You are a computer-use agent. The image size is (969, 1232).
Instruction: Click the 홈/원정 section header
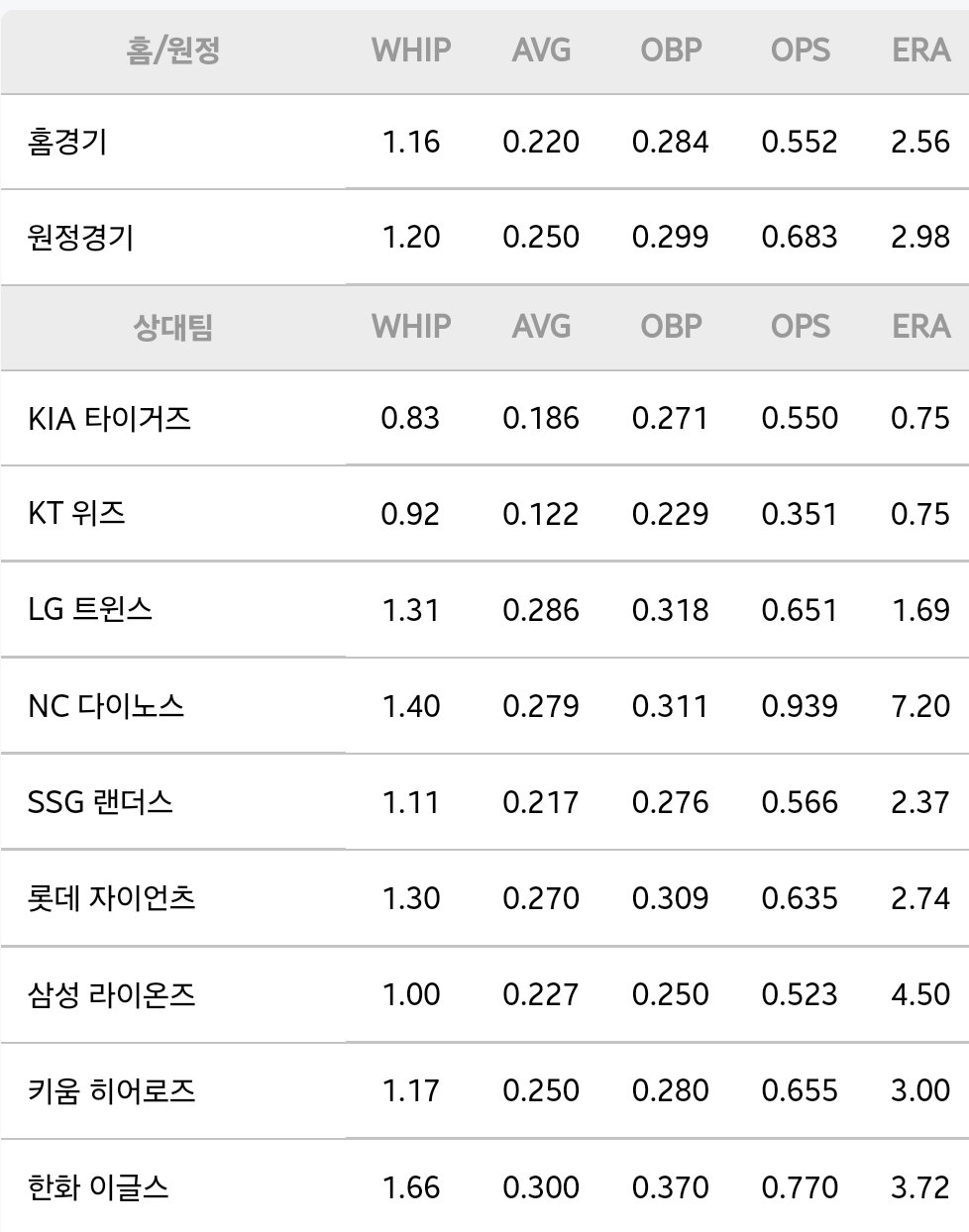(x=173, y=50)
